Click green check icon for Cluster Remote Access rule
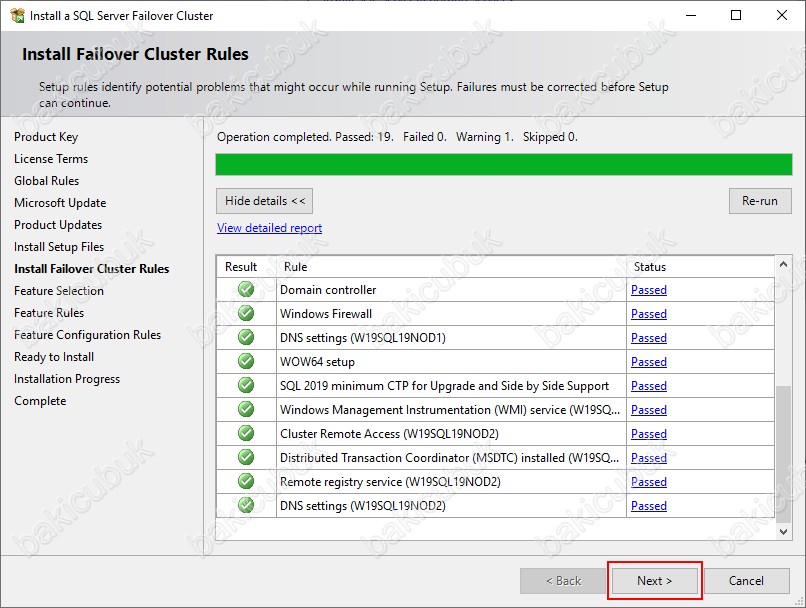 click(x=246, y=433)
